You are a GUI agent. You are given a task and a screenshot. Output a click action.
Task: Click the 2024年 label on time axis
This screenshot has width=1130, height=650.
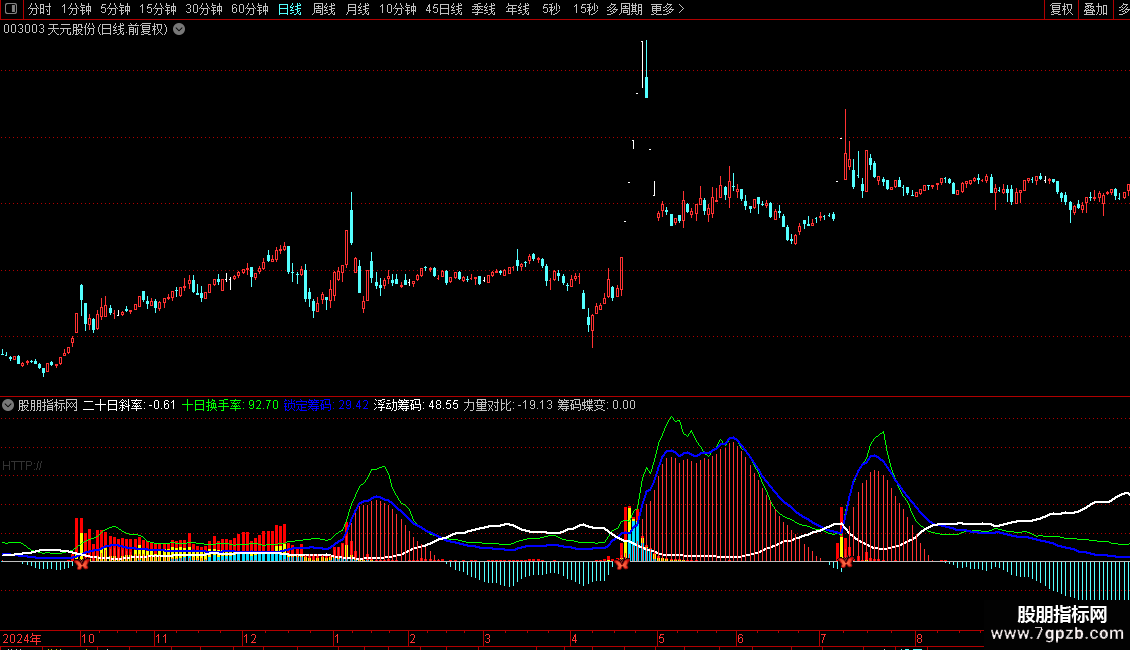coord(22,638)
